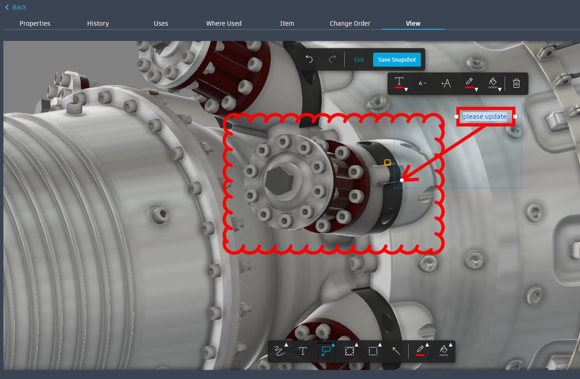Click the Save Snapshot button
Screen dimensions: 580x379
397,60
